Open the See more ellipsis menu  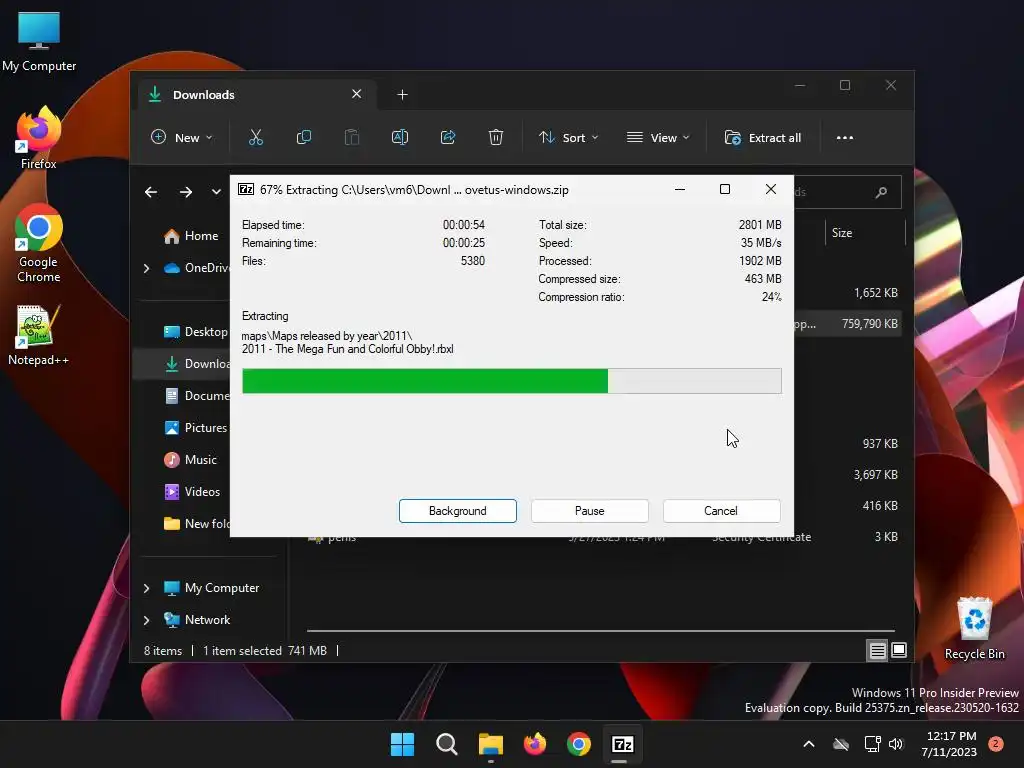[844, 138]
